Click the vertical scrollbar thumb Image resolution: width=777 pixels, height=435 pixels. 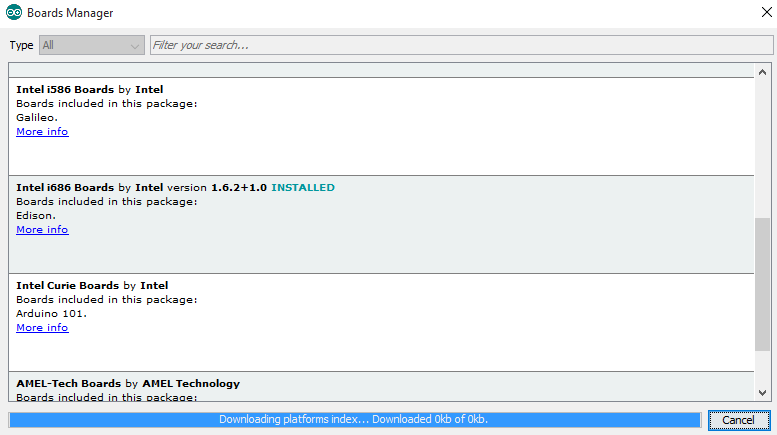point(762,284)
